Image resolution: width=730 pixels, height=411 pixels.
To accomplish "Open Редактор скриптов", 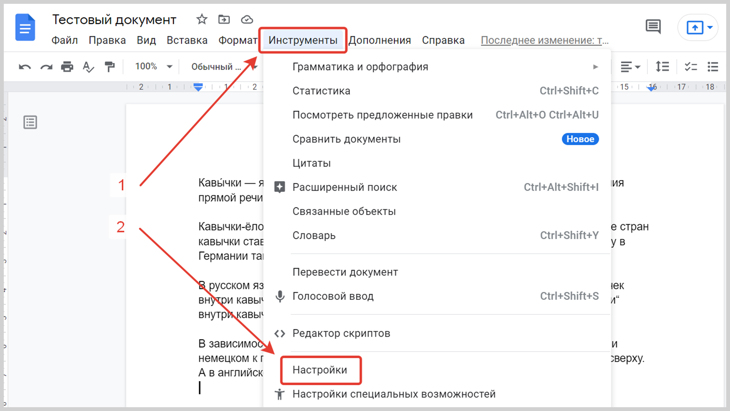I will coord(438,333).
